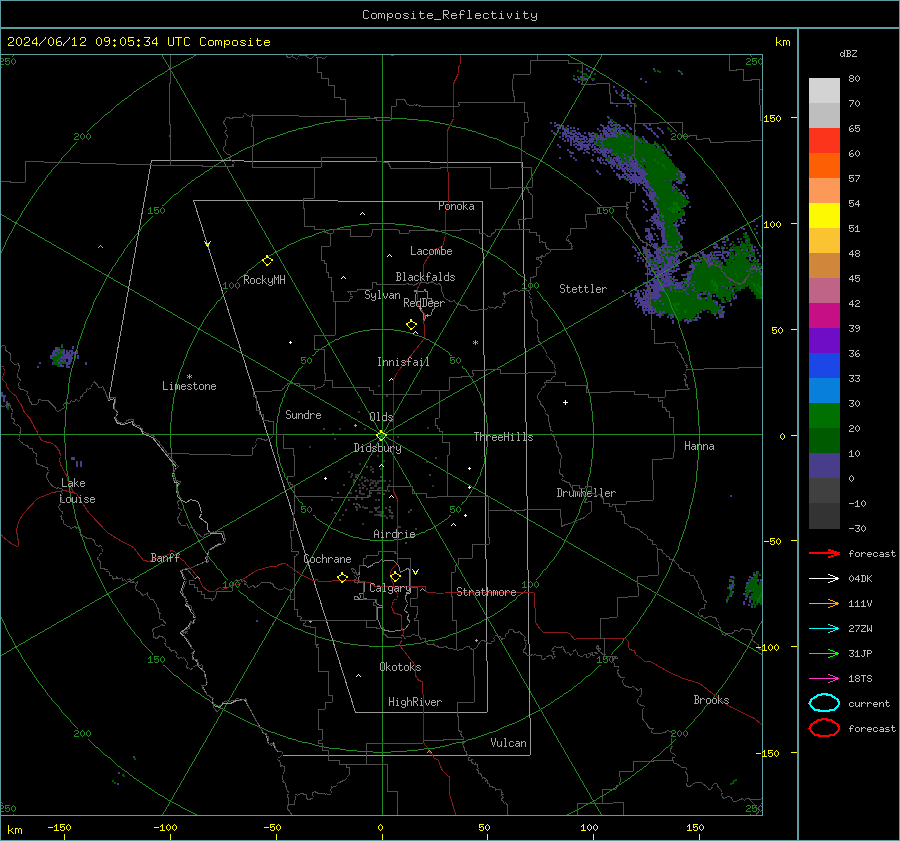Click the Ponoka town label
900x841 pixels.
point(456,206)
